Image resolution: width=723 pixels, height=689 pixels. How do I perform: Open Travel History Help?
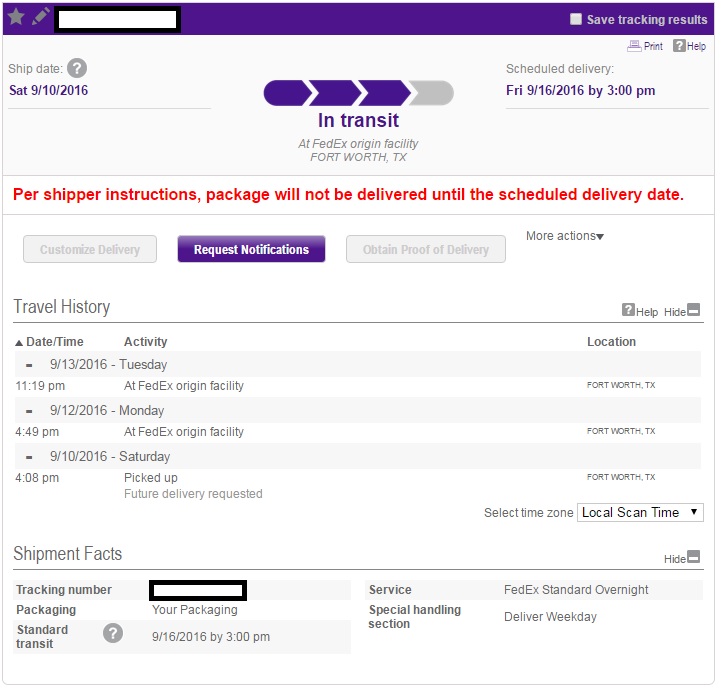[640, 311]
